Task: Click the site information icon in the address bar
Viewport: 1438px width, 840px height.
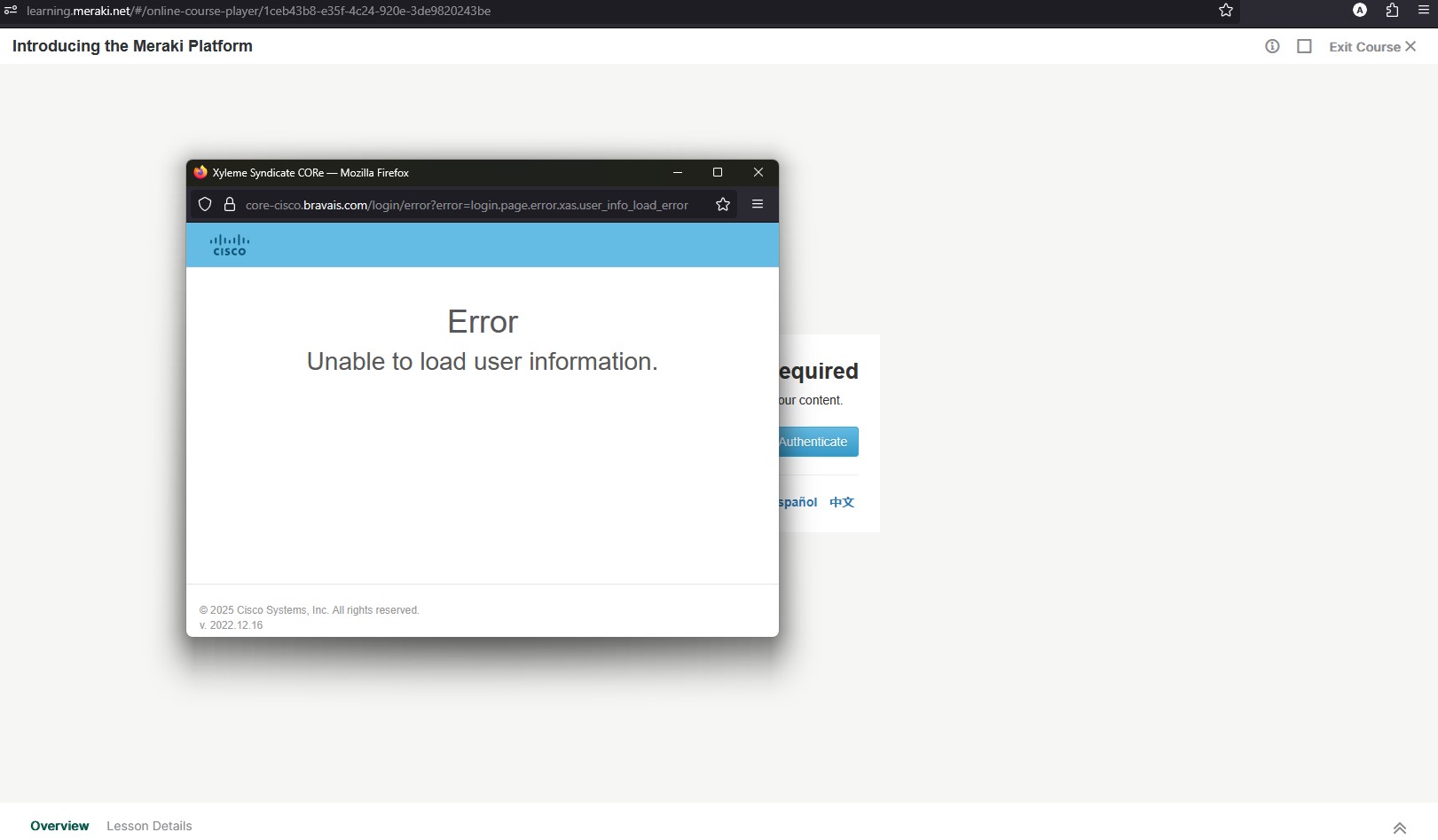Action: pos(11,11)
